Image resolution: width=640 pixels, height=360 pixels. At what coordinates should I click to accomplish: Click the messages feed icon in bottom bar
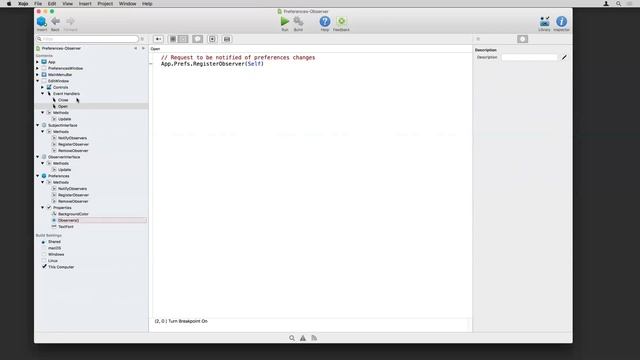pos(314,338)
